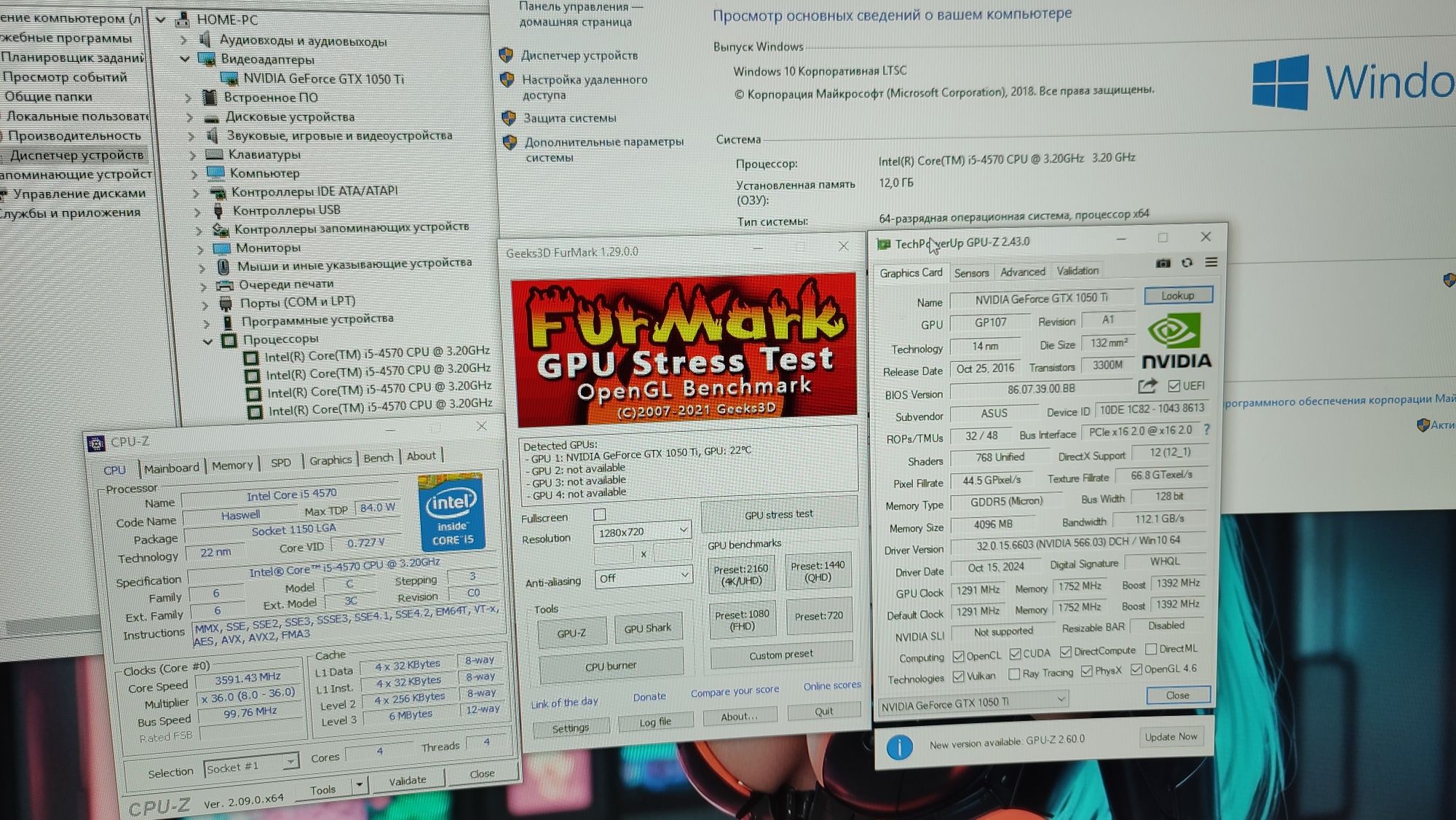Collapse the Видеоадаптеры tree node
The width and height of the screenshot is (1456, 820).
coord(185,59)
